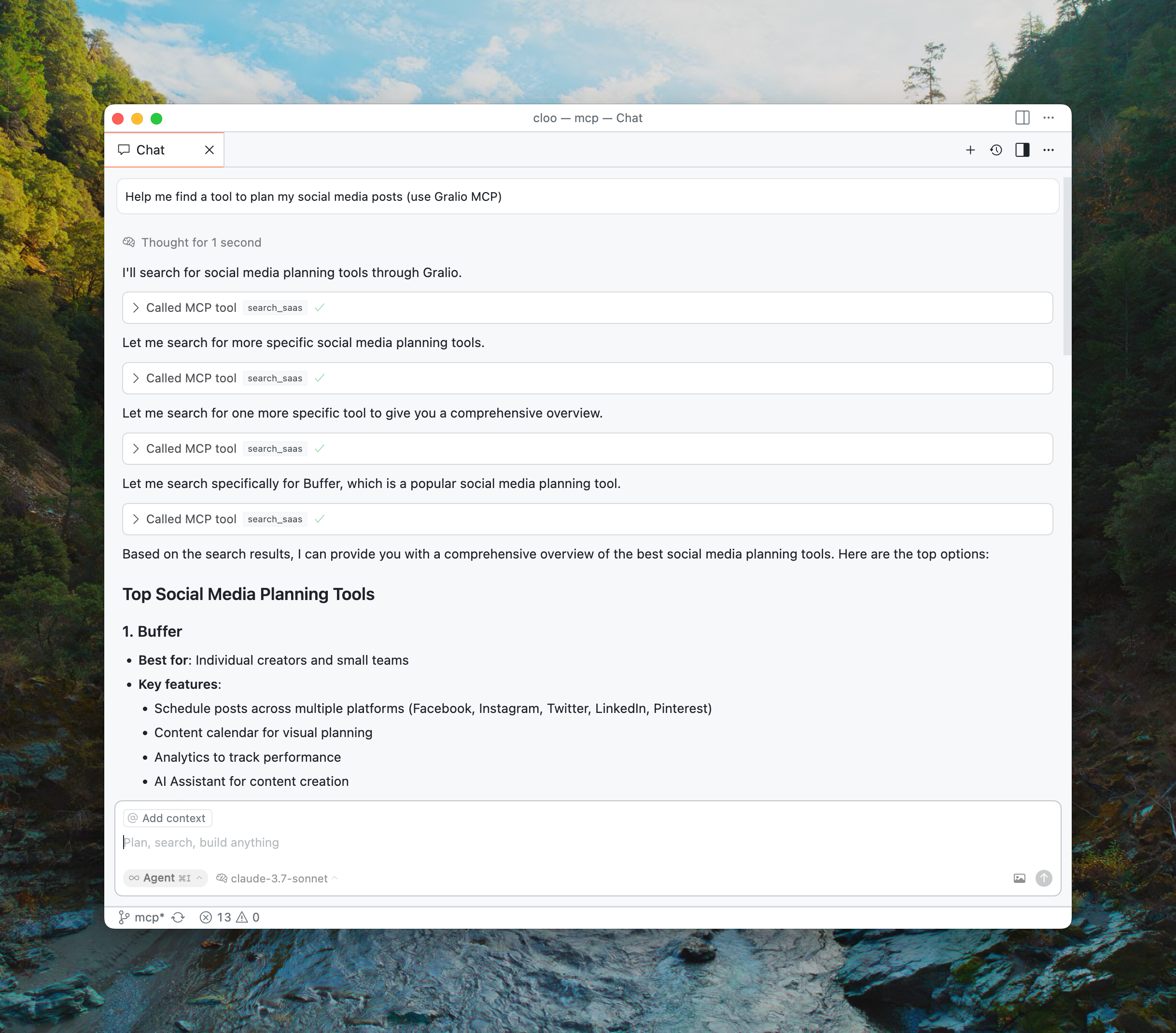Focus the 'Plan, search, build anything' input
This screenshot has width=1176, height=1033.
pyautogui.click(x=587, y=842)
